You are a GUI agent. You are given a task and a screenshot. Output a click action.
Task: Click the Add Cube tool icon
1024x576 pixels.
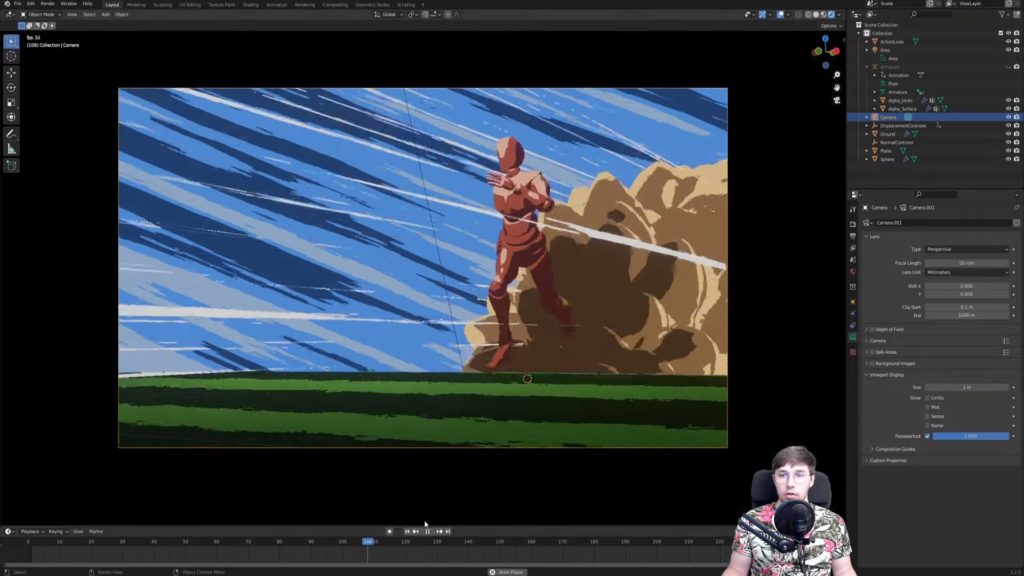[11, 165]
